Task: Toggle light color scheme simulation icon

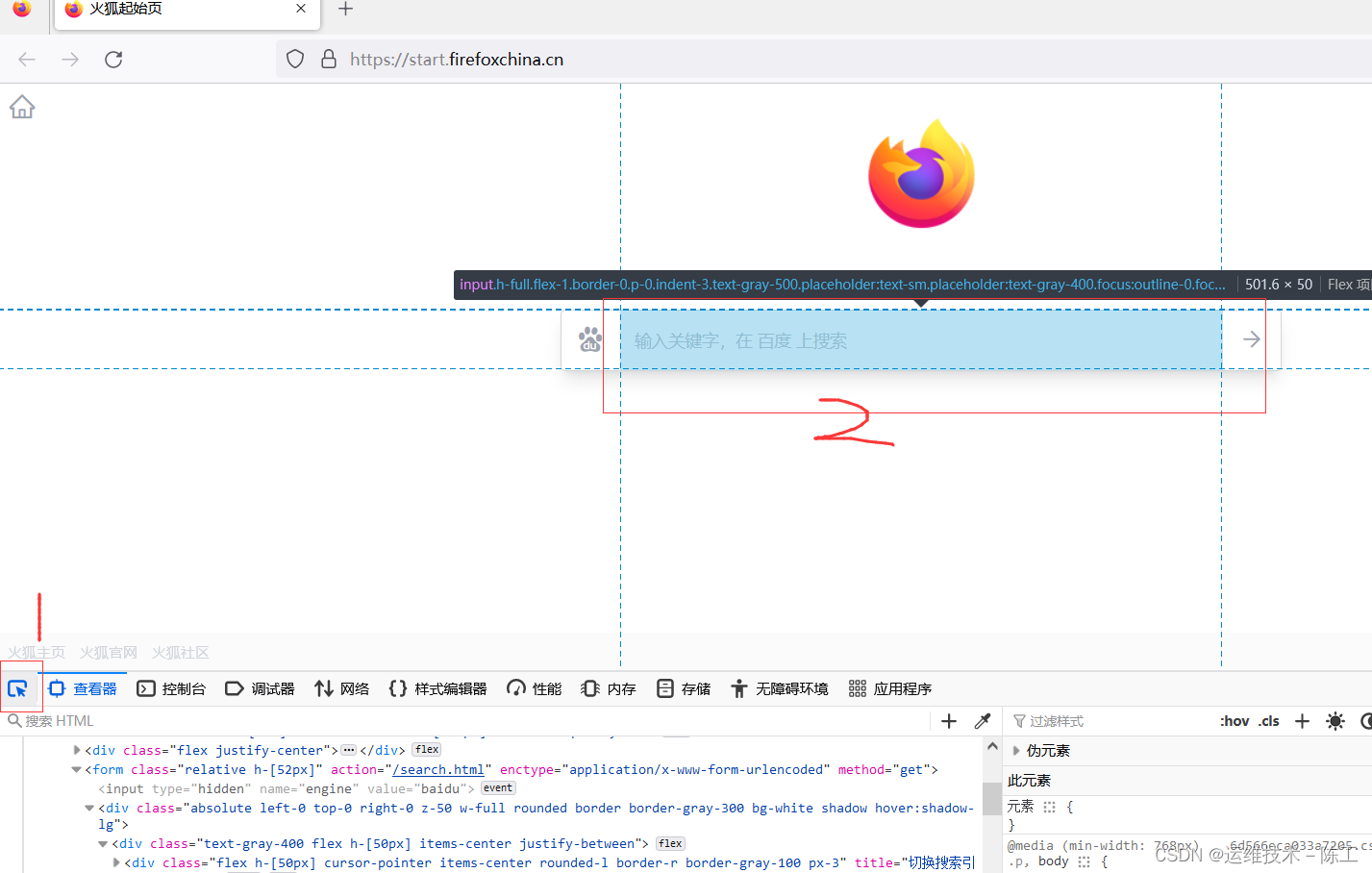Action: point(1335,721)
